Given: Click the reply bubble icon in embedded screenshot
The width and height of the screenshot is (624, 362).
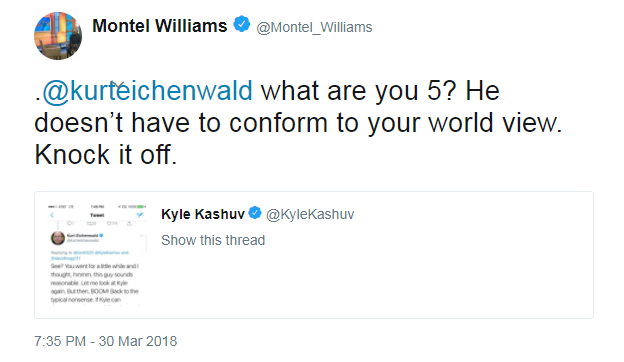Looking at the screenshot, I should pyautogui.click(x=69, y=223).
